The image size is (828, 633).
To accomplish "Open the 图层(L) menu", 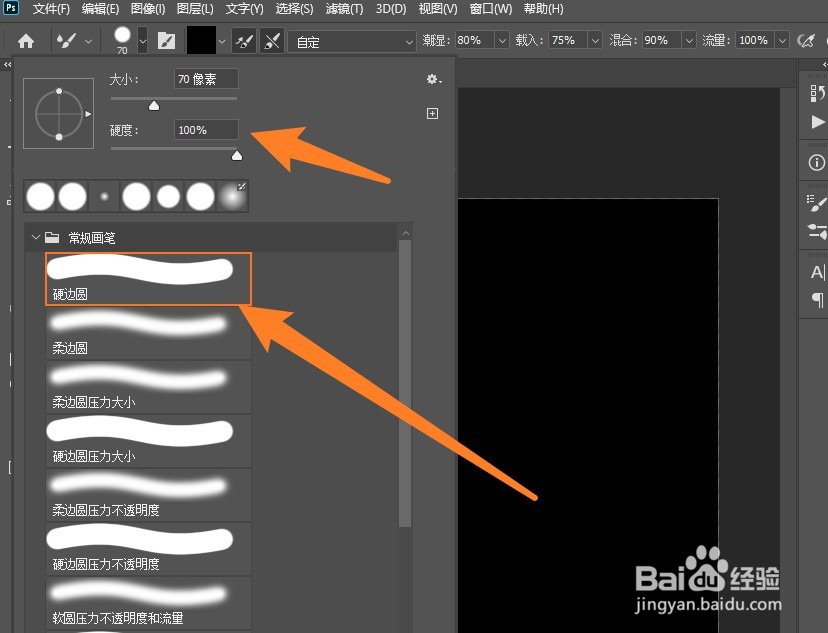I will (195, 9).
